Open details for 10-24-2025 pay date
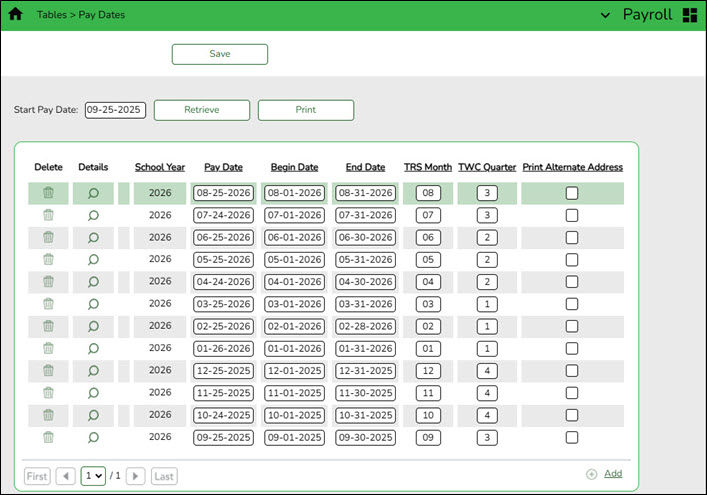Image resolution: width=707 pixels, height=495 pixels. click(x=93, y=415)
